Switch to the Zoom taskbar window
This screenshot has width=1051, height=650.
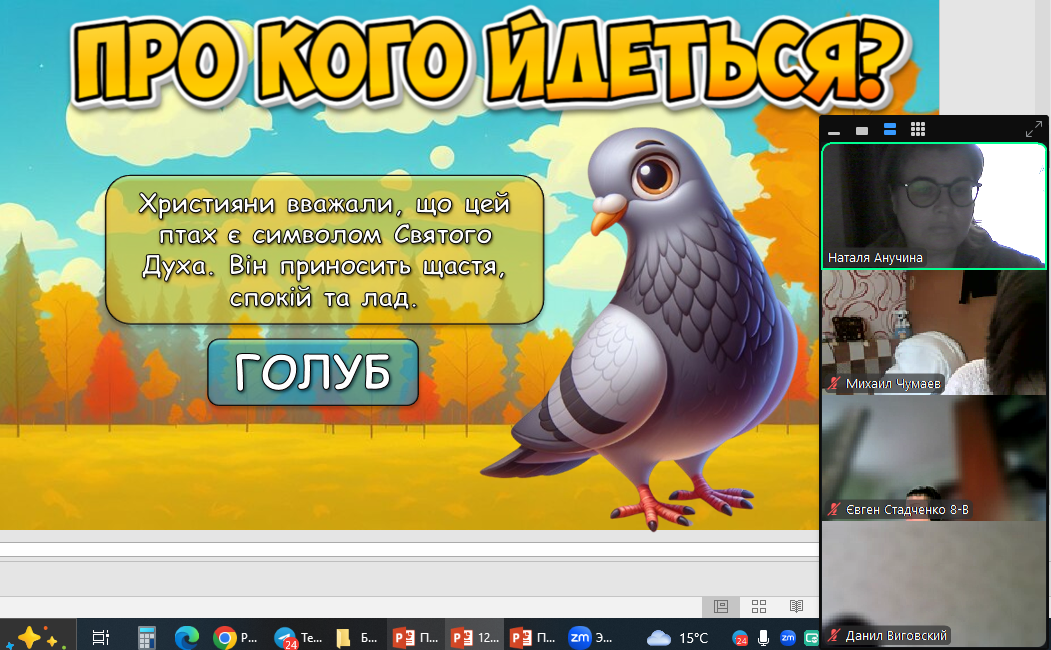pos(592,637)
